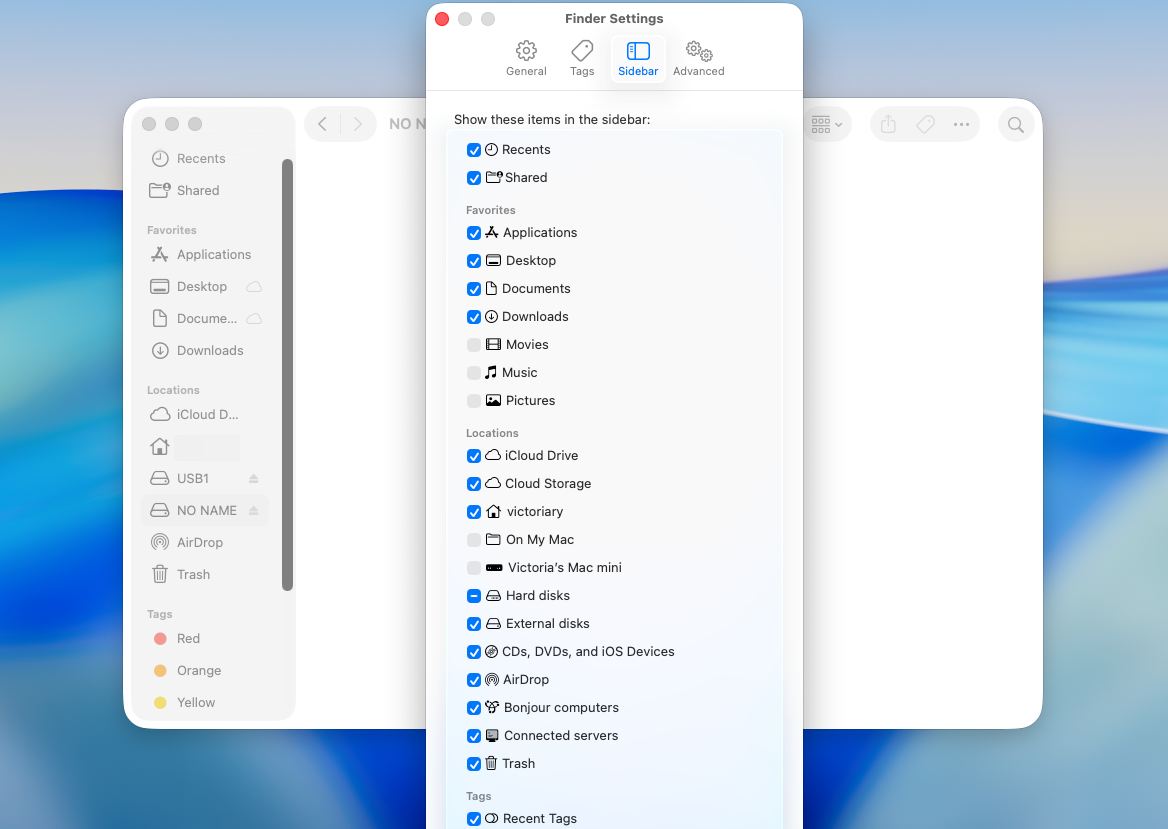Screen dimensions: 1168x829
Task: Open Applications label in the Finder sidebar
Action: pos(214,255)
